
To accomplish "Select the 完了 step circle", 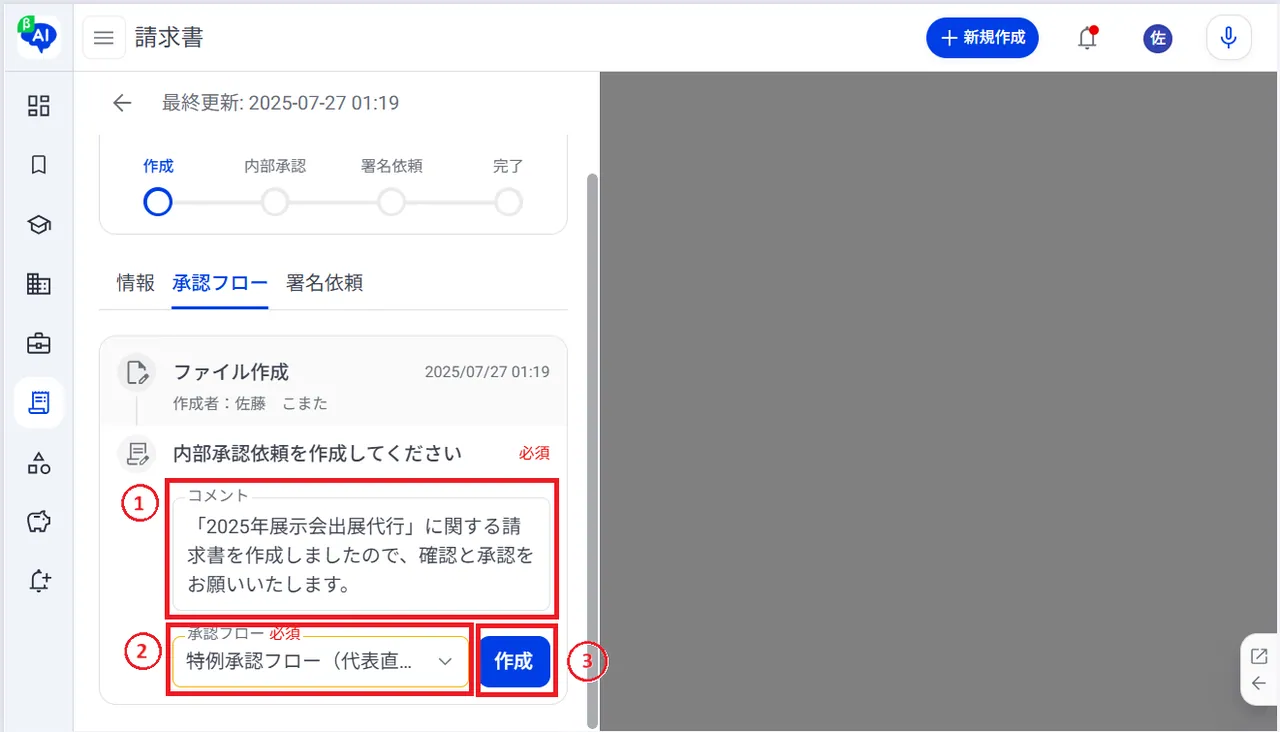I will pyautogui.click(x=509, y=202).
